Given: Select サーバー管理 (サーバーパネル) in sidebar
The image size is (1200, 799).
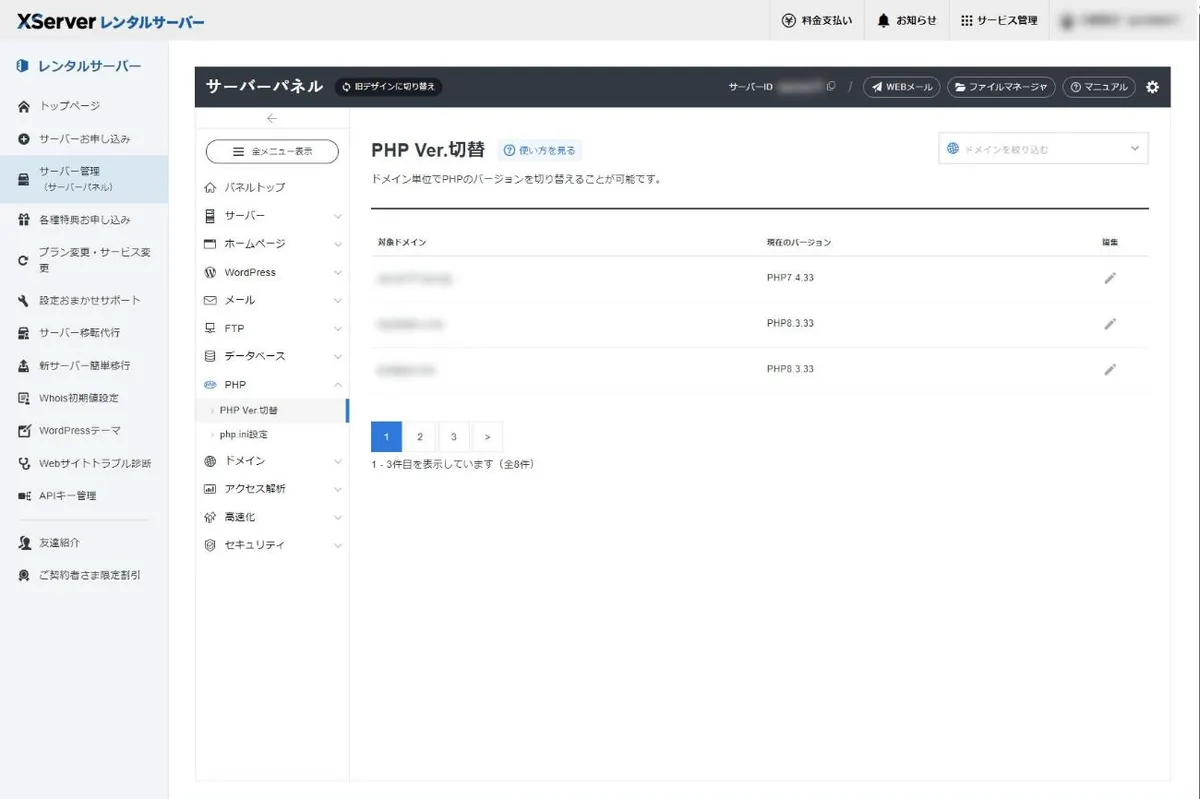Looking at the screenshot, I should (x=84, y=179).
